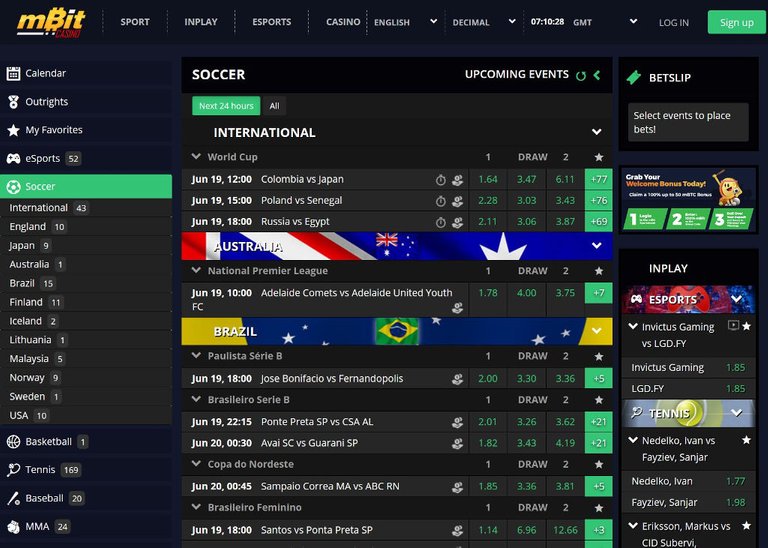The image size is (768, 548).
Task: Bet on Colombia at 1.64 odds
Action: click(488, 179)
